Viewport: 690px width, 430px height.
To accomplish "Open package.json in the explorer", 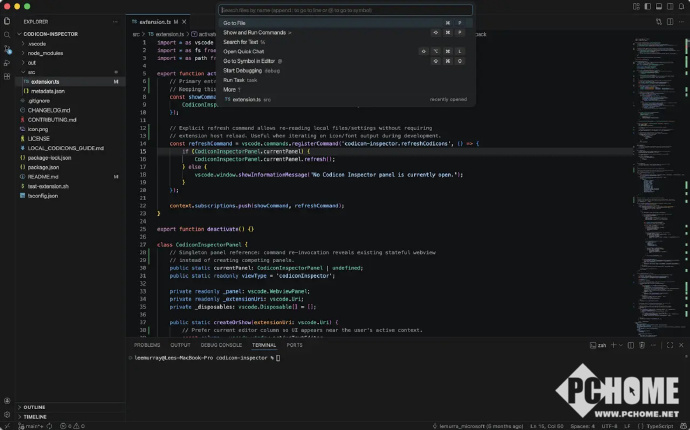I will [43, 167].
